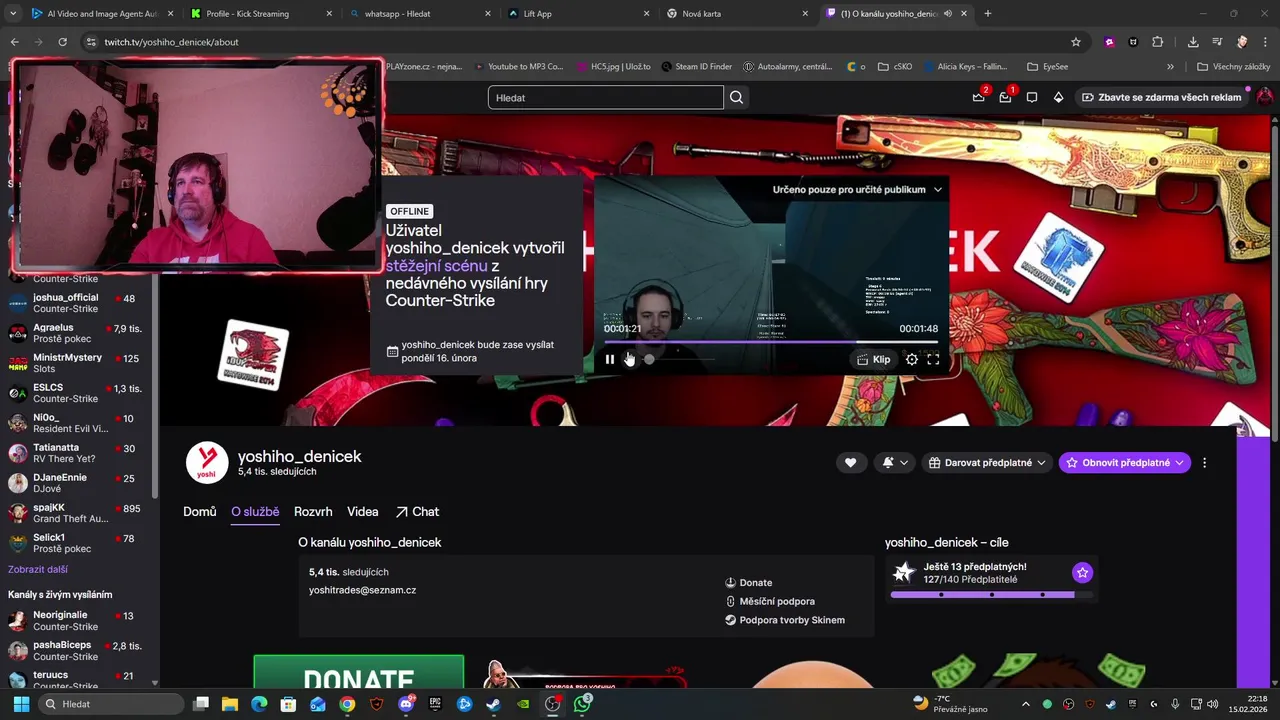Open channel three-dot more options
This screenshot has height=720, width=1280.
1204,462
